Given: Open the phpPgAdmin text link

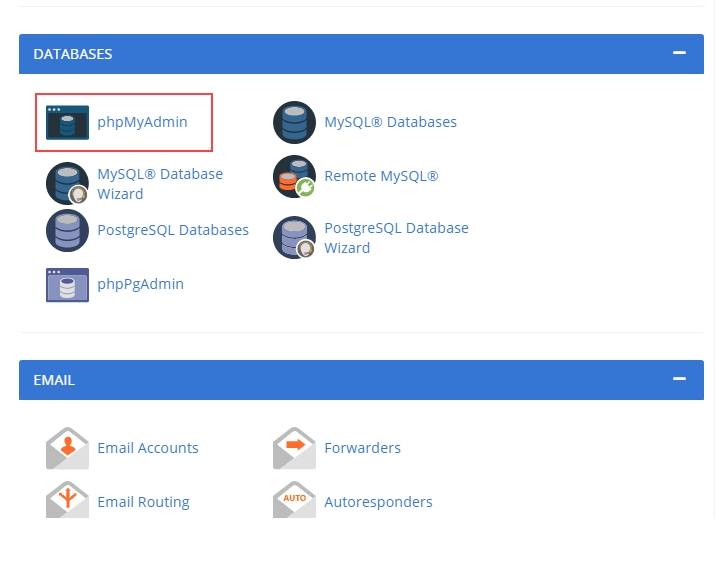Looking at the screenshot, I should (x=140, y=284).
